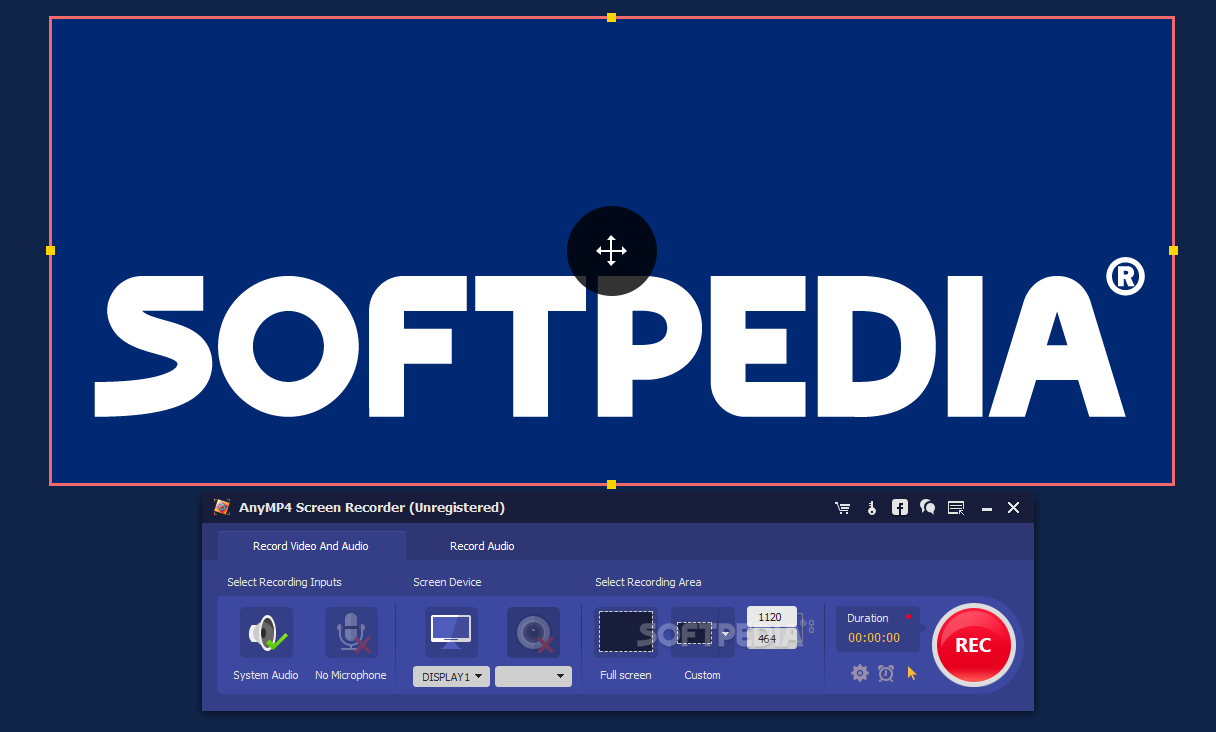Click the Screen Device heading
Screen dimensions: 1216x732
click(x=447, y=582)
